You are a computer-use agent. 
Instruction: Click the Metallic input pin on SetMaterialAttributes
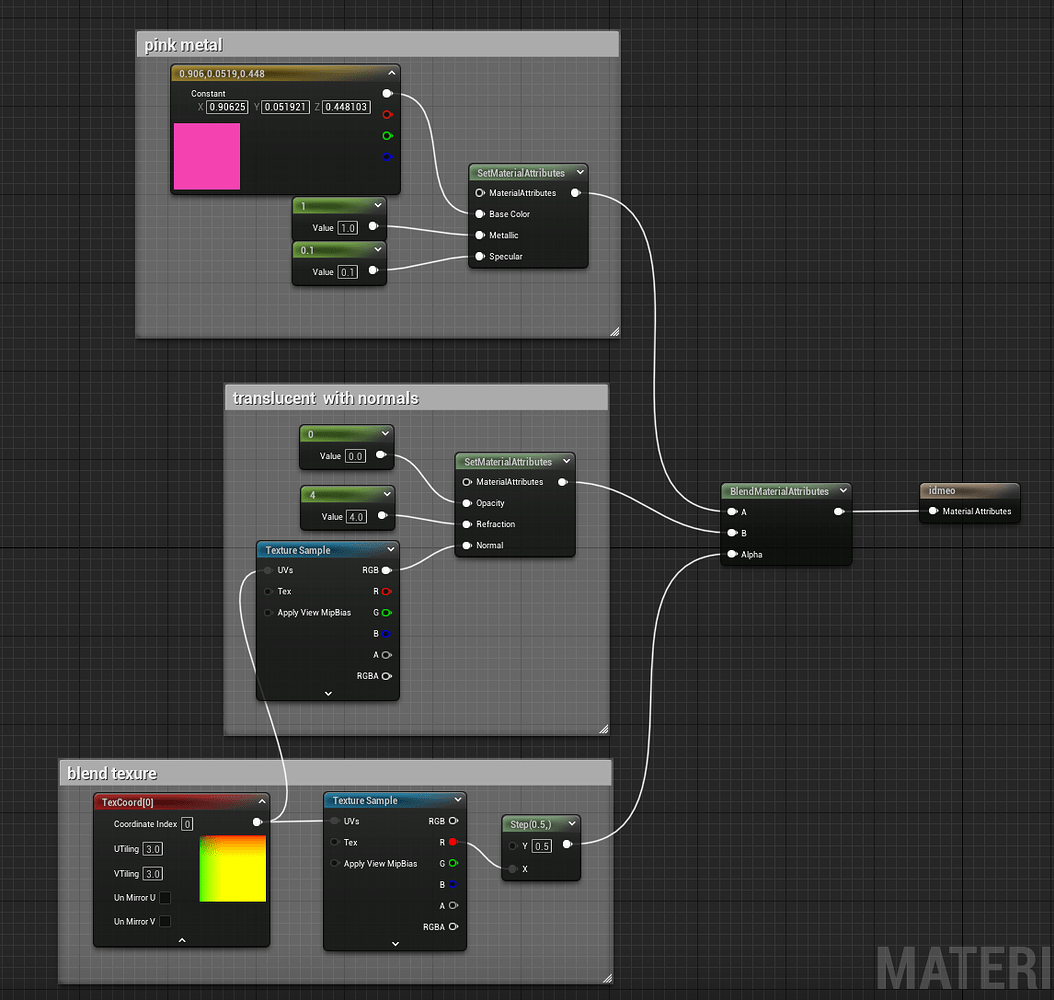coord(480,235)
